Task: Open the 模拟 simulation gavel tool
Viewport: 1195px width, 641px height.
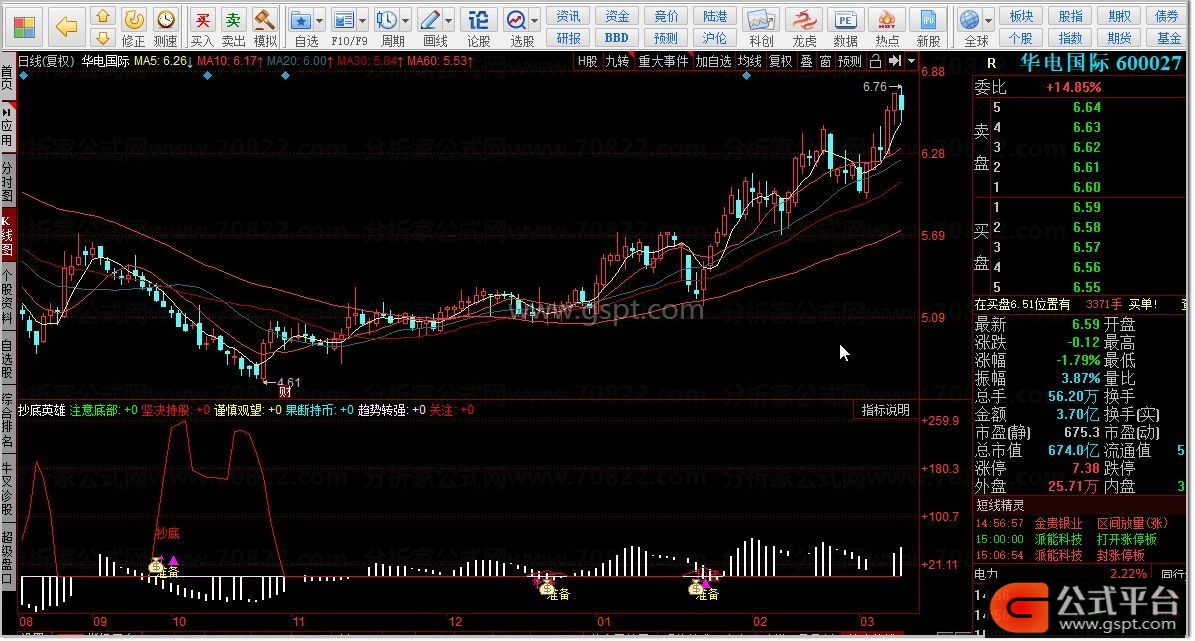Action: 265,27
